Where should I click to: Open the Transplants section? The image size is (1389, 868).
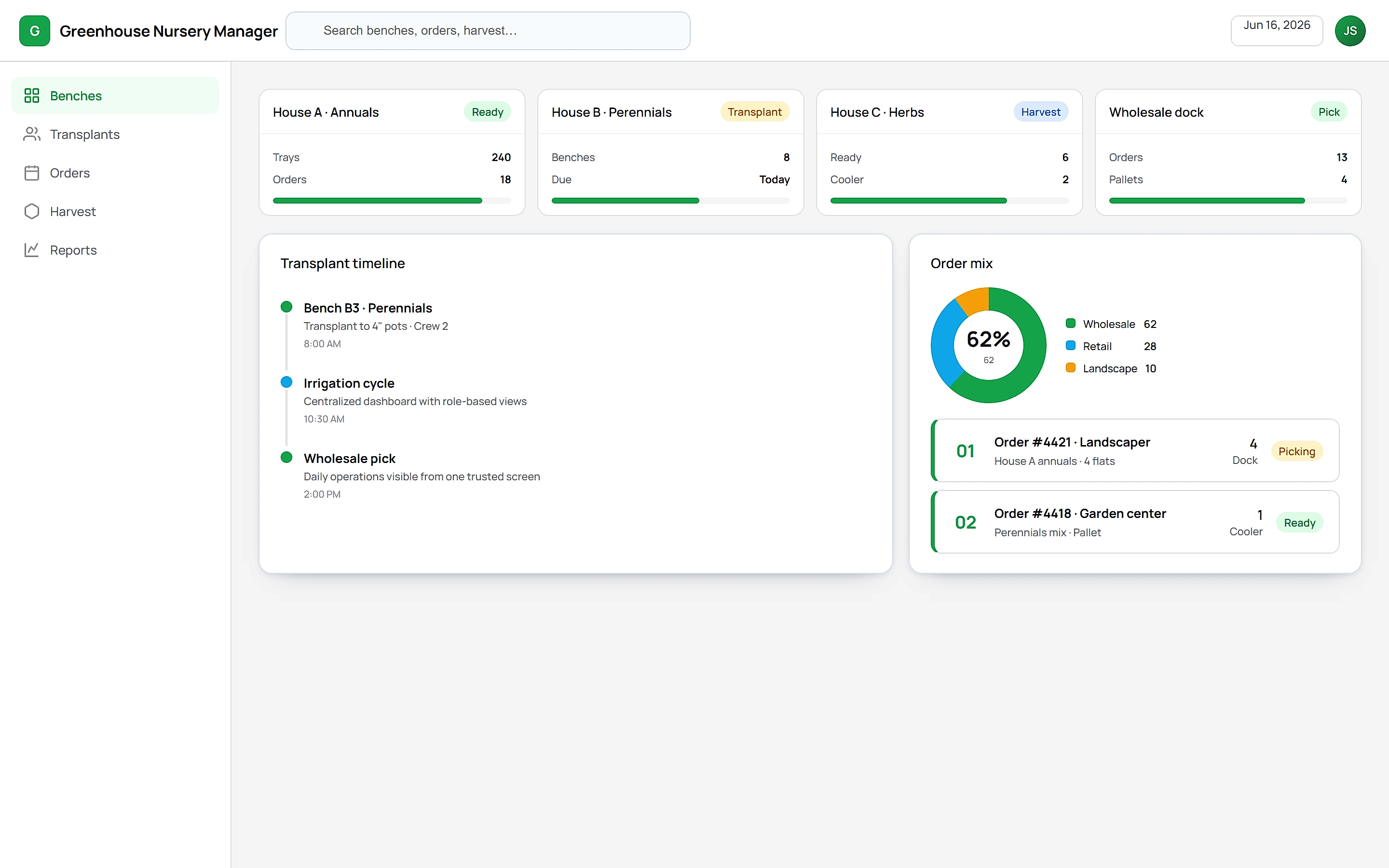pos(115,134)
